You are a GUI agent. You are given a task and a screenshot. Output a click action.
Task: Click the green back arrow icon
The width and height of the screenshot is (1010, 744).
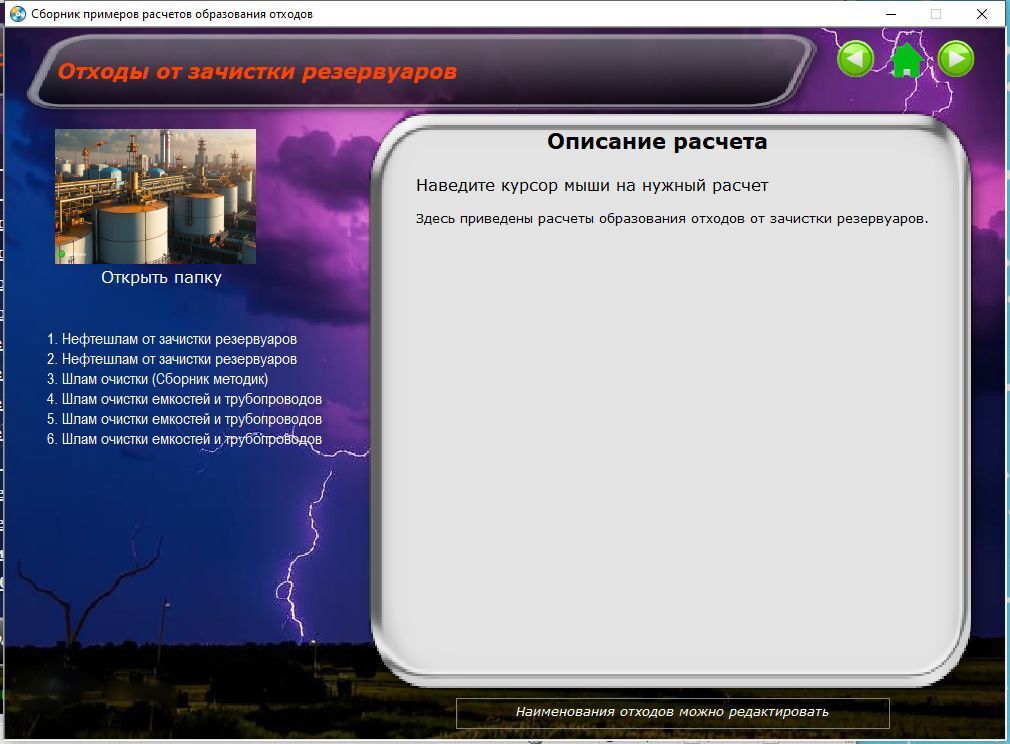(855, 59)
